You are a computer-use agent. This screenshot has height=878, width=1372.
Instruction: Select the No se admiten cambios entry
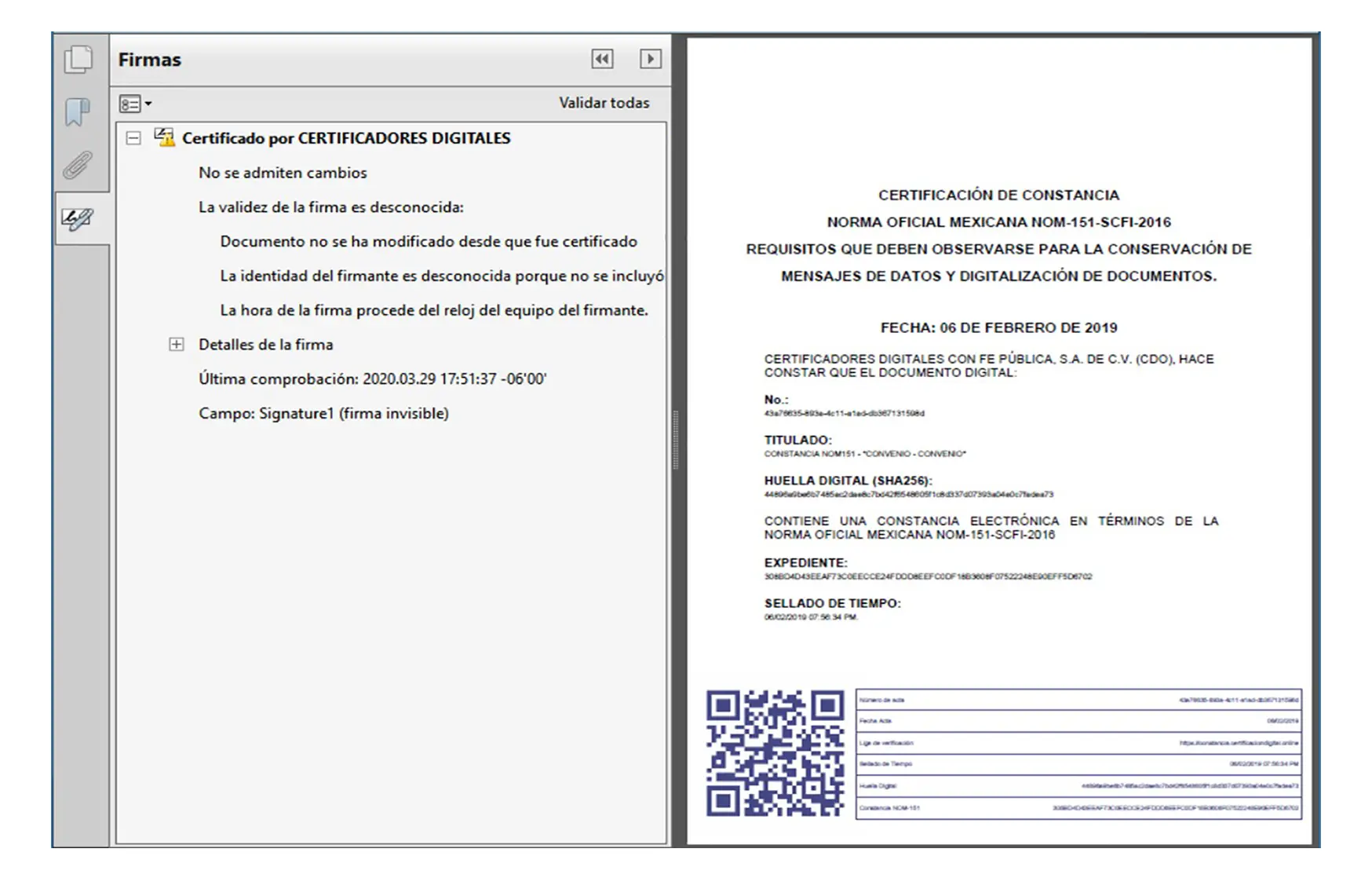(x=284, y=173)
